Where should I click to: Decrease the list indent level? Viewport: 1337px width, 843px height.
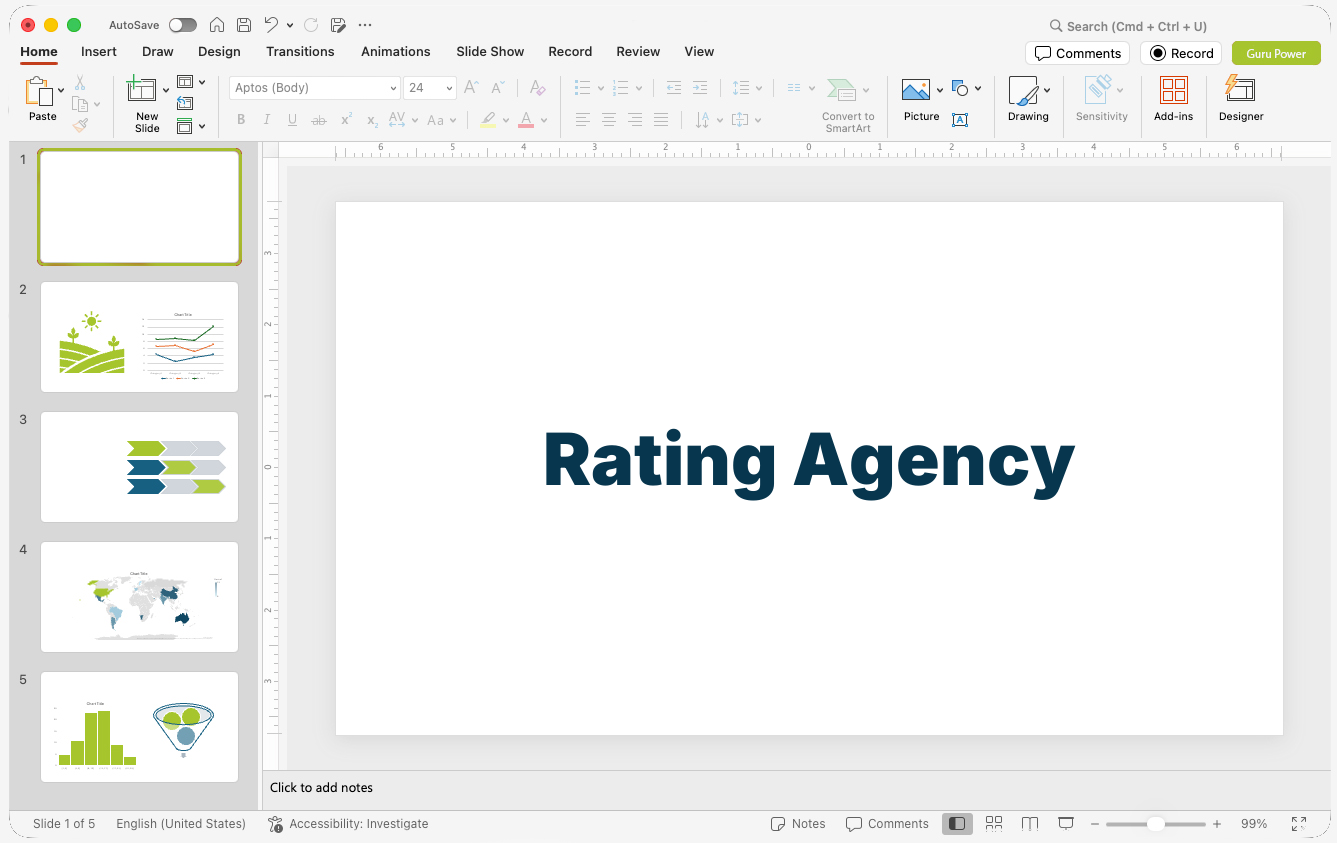tap(674, 88)
